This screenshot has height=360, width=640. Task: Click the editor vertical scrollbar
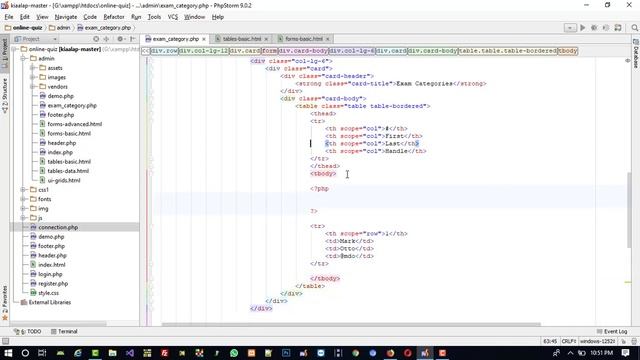click(x=629, y=209)
